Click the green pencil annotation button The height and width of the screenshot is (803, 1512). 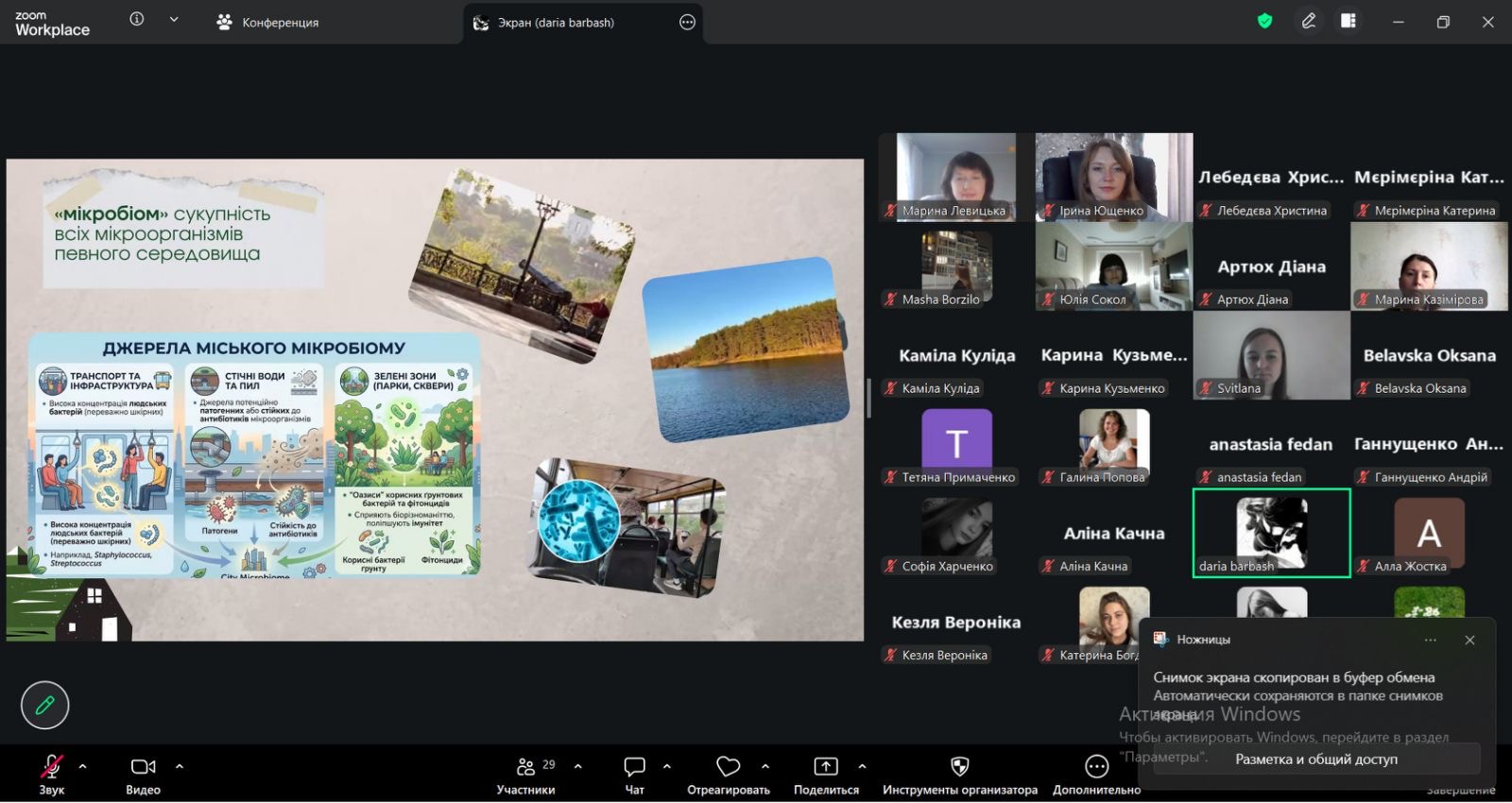click(44, 705)
